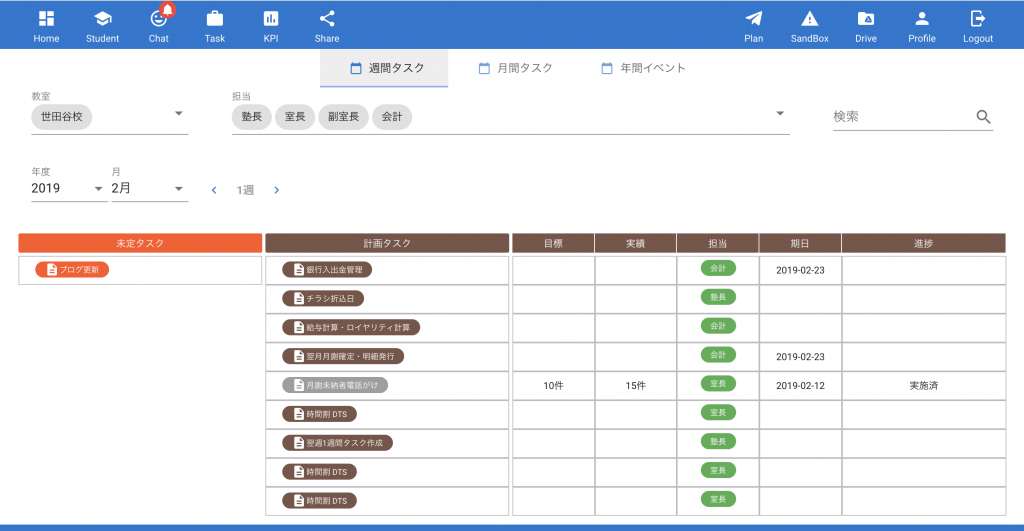Open Chat with notification badge
The image size is (1024, 531).
tap(159, 19)
